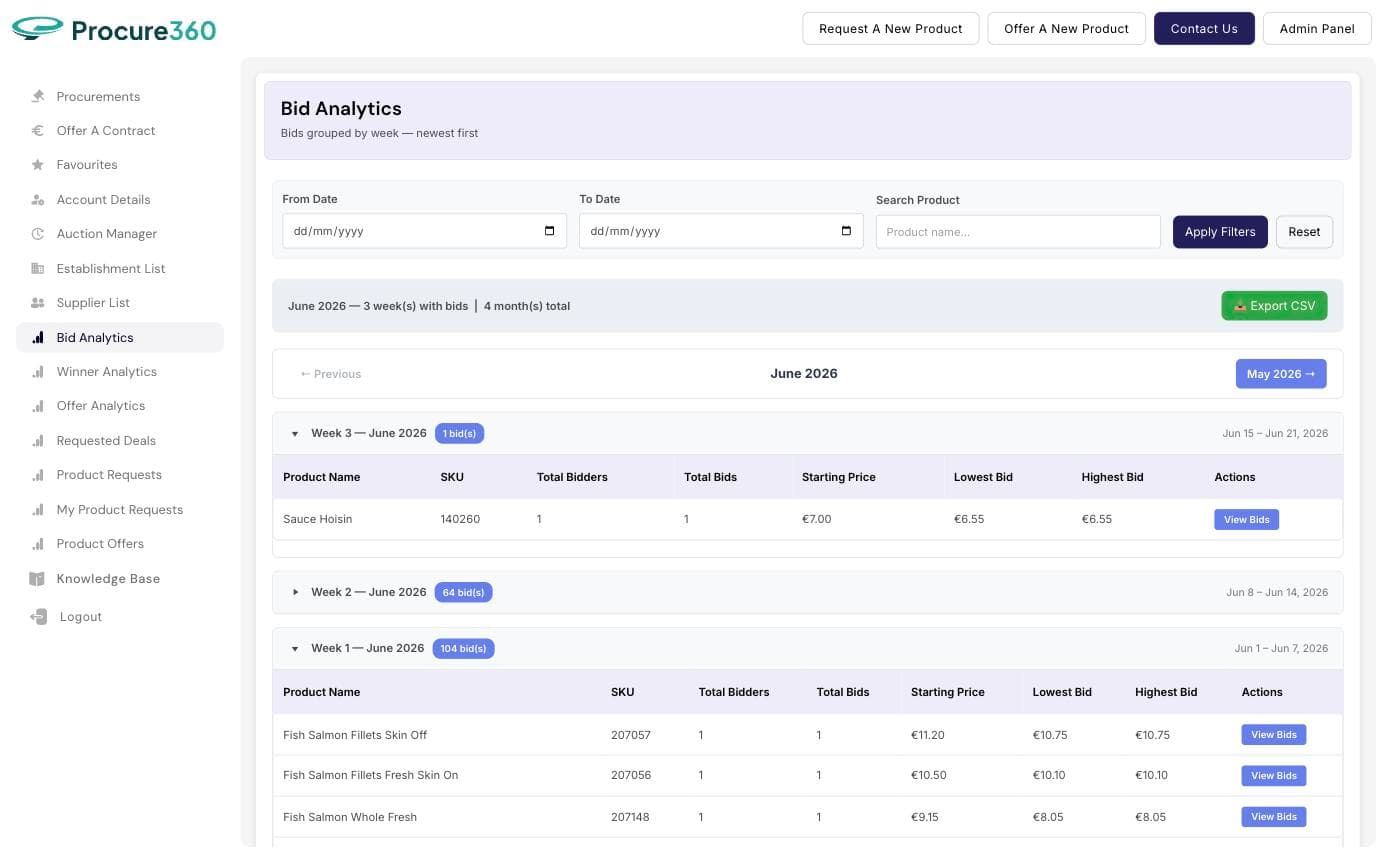Apply the selected filters
Screen dimensions: 1384x868
tap(1220, 232)
